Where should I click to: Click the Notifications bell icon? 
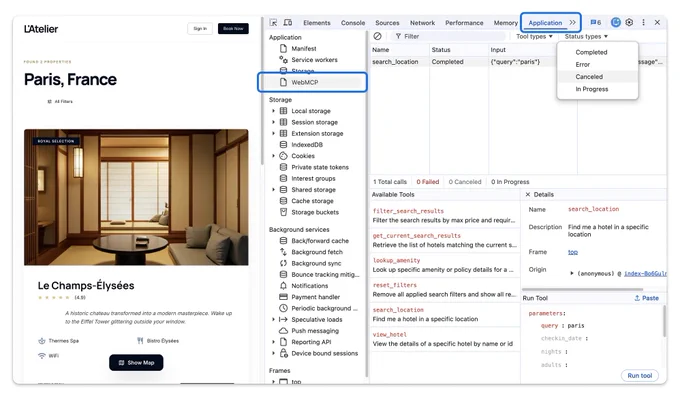tap(283, 286)
